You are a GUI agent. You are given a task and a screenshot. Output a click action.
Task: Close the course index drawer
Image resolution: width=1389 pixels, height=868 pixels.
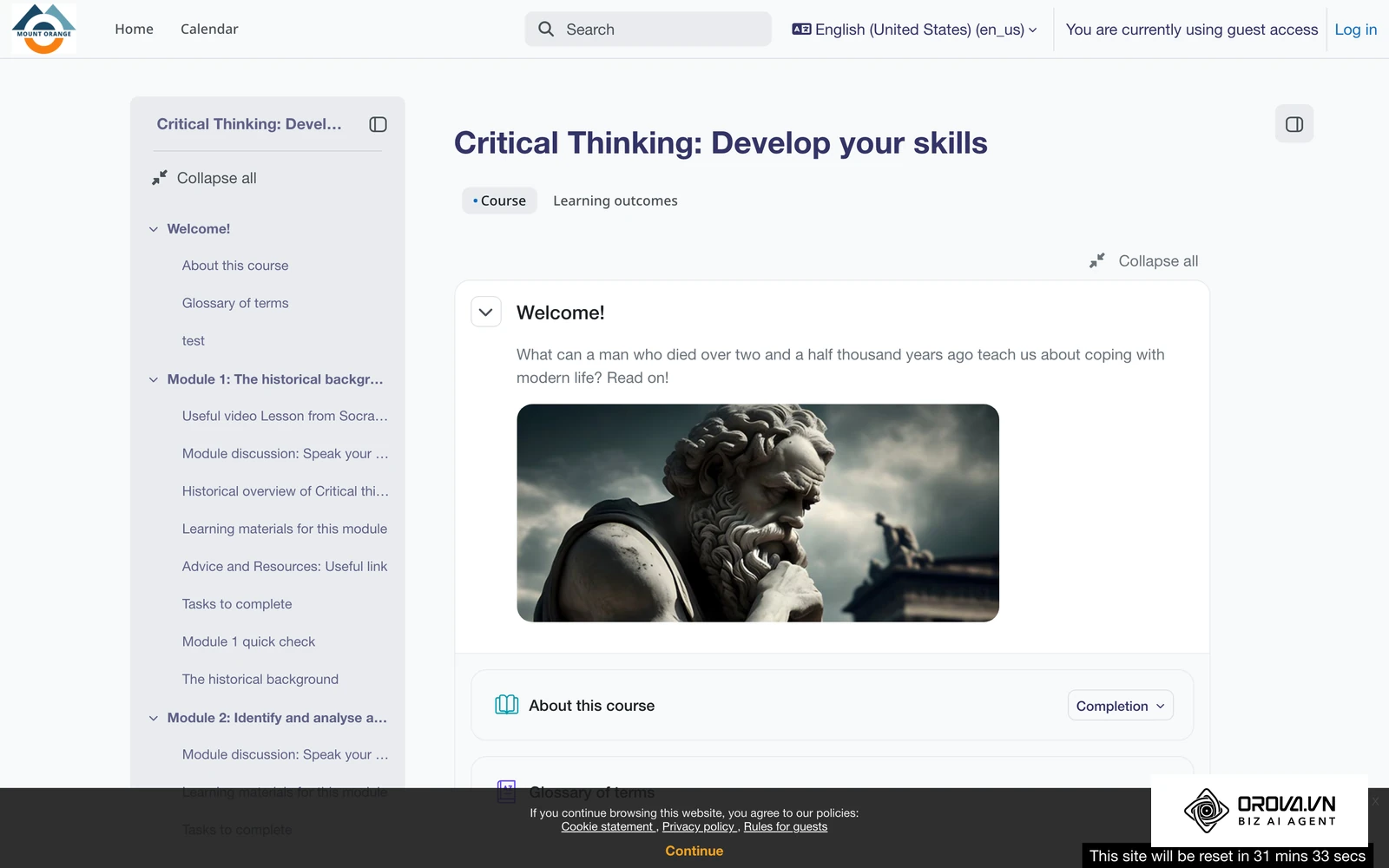pyautogui.click(x=378, y=124)
